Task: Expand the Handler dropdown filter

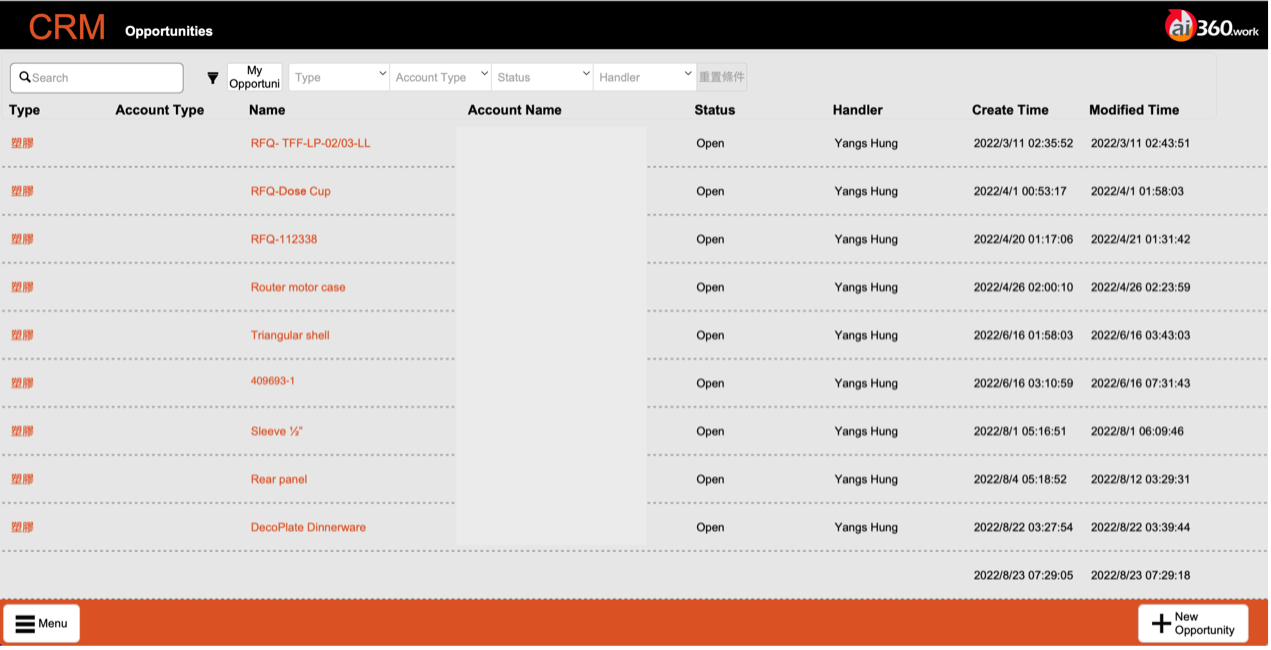Action: pos(644,77)
